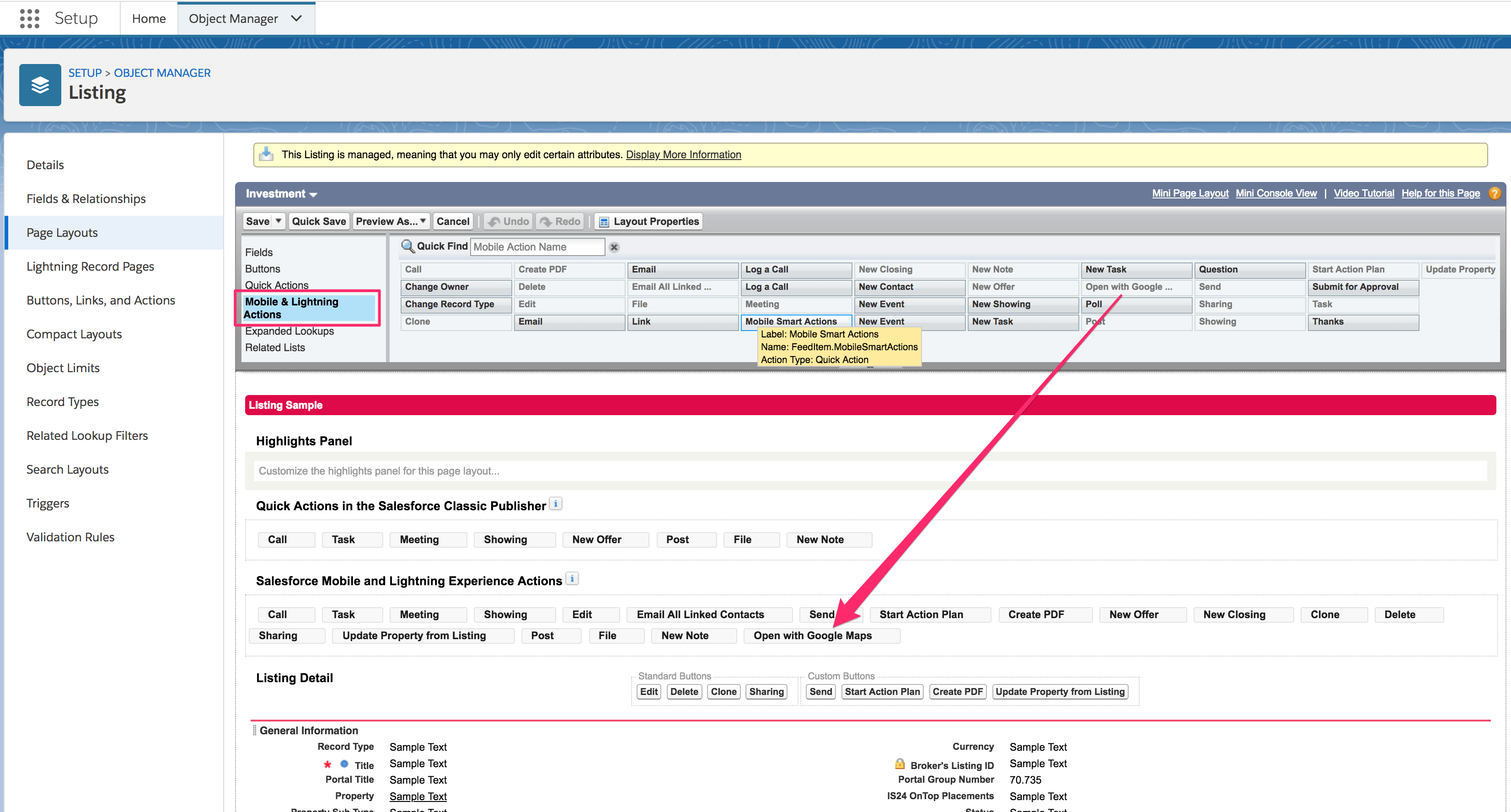
Task: Switch to the Home tab
Action: (148, 18)
